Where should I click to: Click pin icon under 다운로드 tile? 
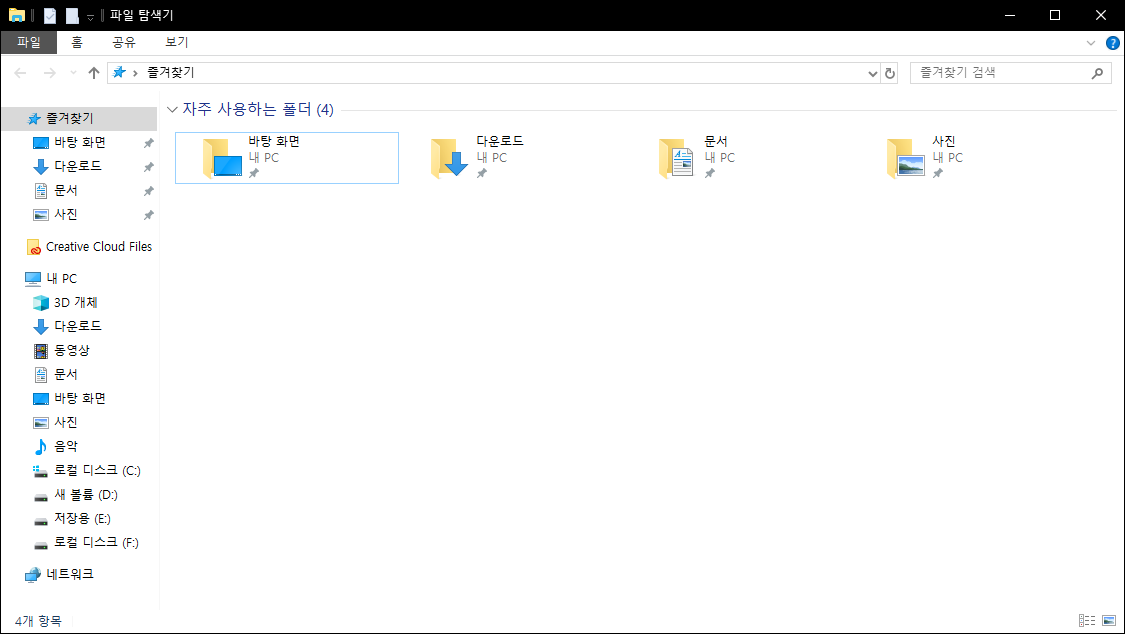tap(481, 174)
